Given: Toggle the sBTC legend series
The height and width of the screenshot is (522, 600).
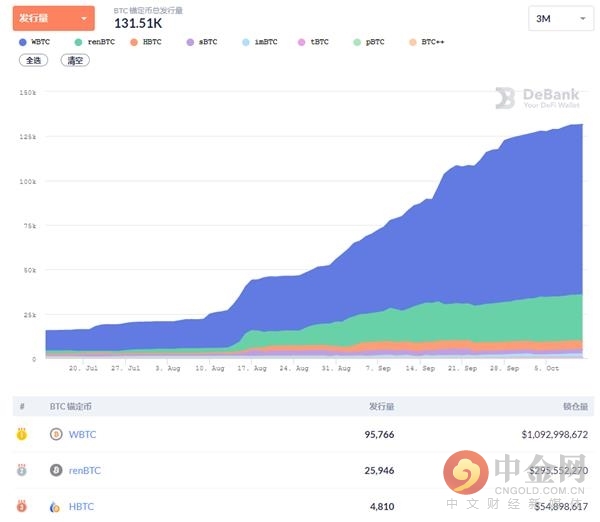Looking at the screenshot, I should tap(202, 42).
